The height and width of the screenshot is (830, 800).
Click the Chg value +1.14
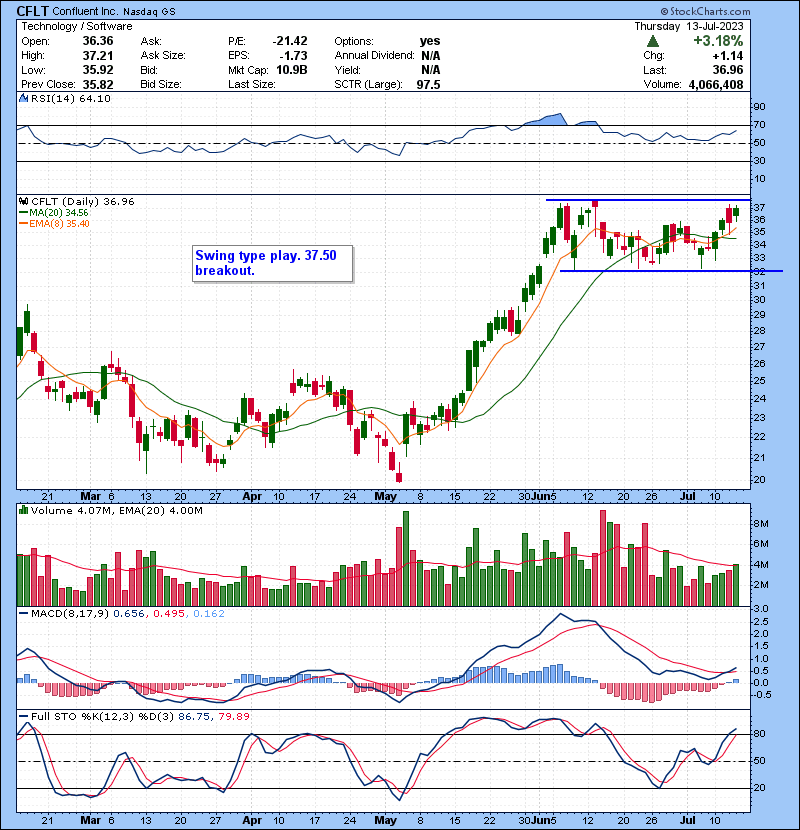[728, 56]
